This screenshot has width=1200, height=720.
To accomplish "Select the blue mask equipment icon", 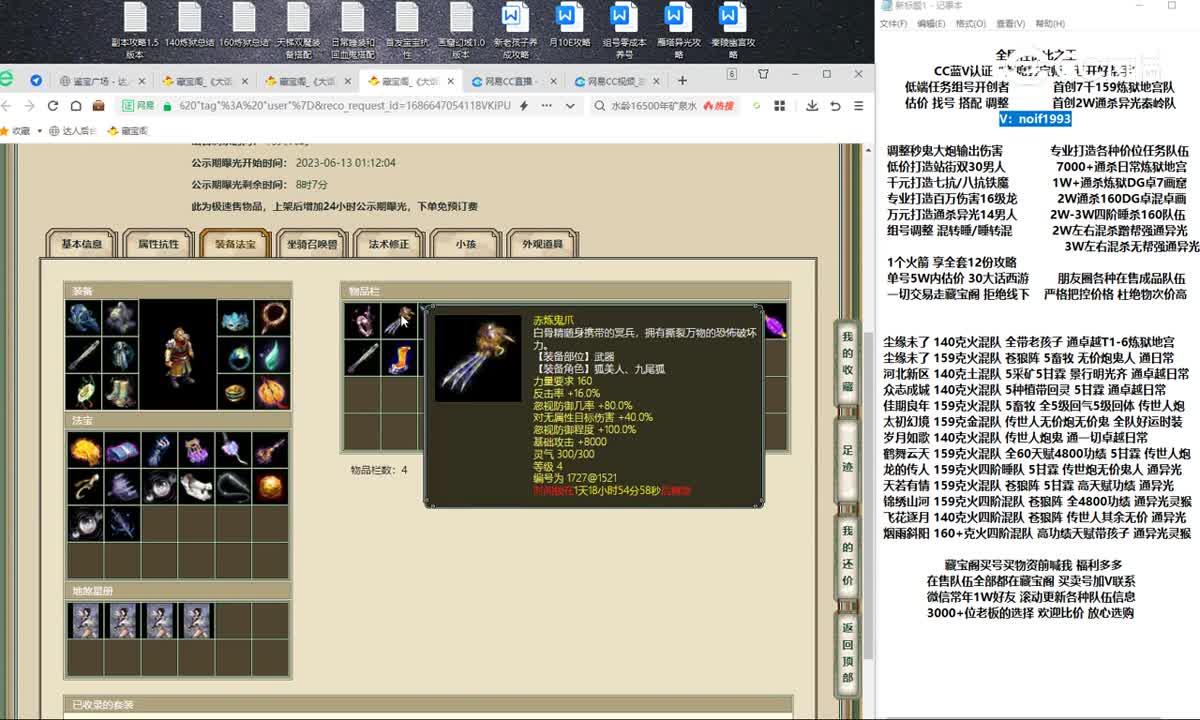I will click(x=234, y=318).
